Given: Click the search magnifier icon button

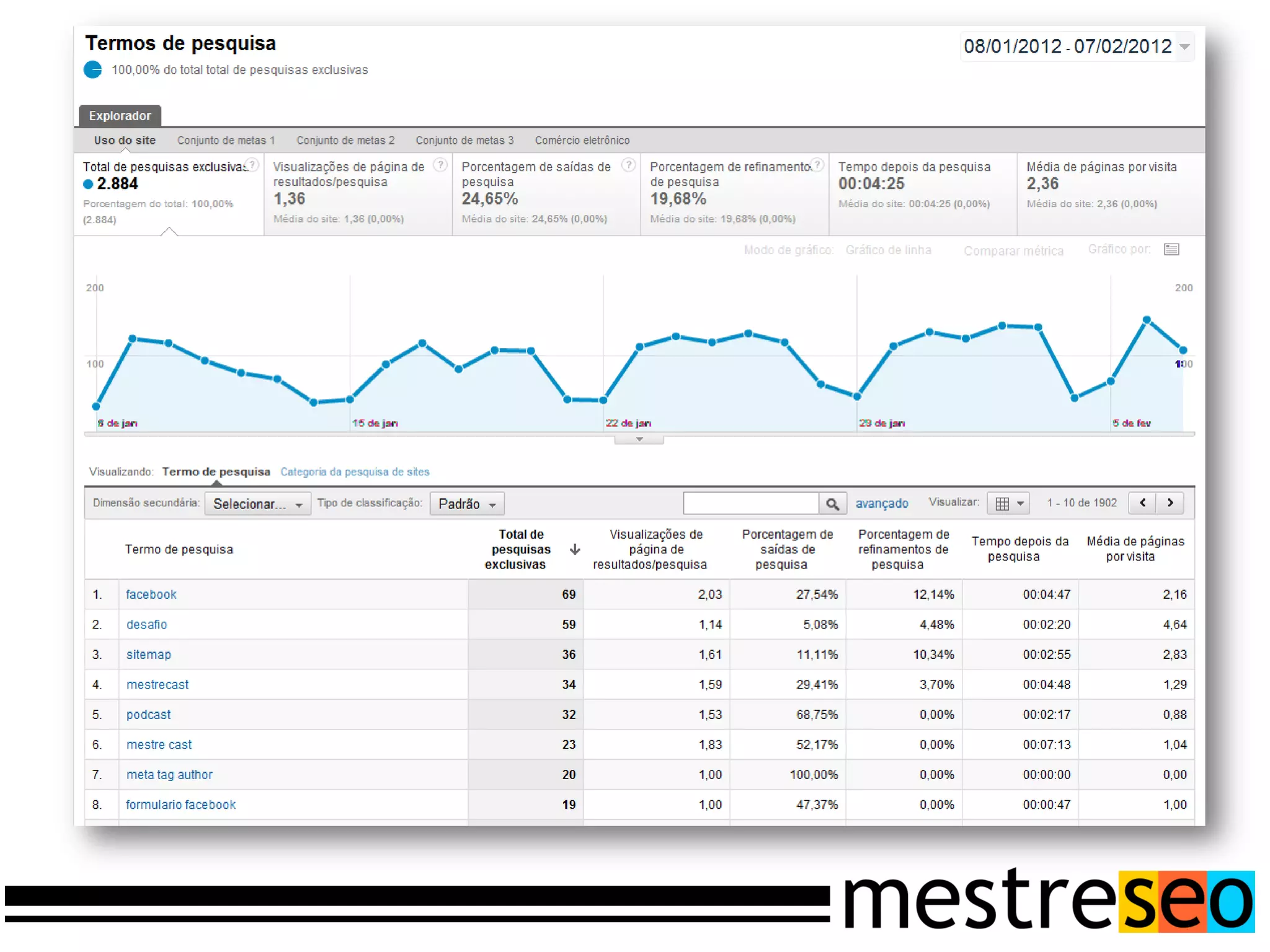Looking at the screenshot, I should point(832,504).
